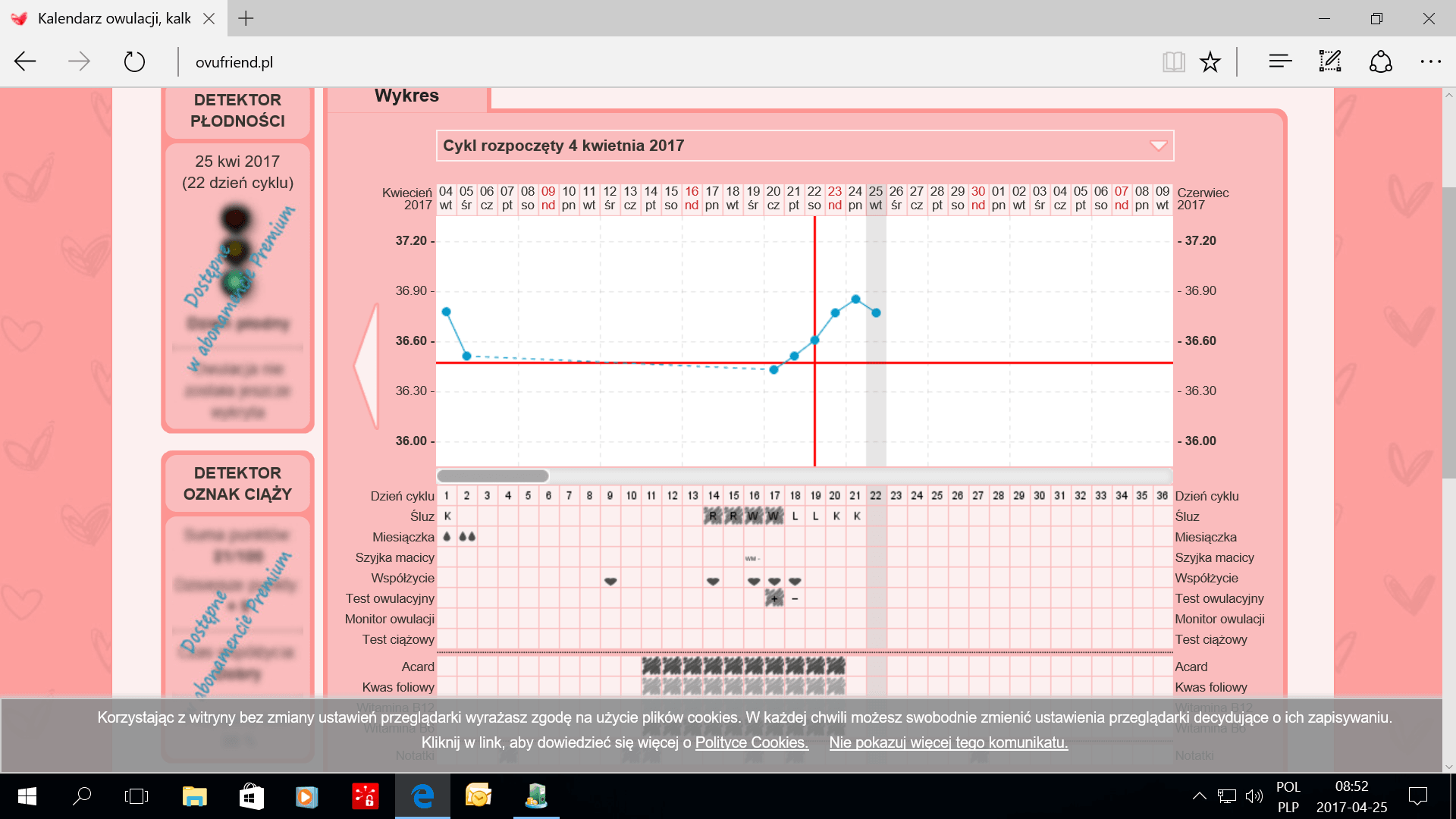Click the Make a Web Note icon
The width and height of the screenshot is (1456, 819).
1330,61
